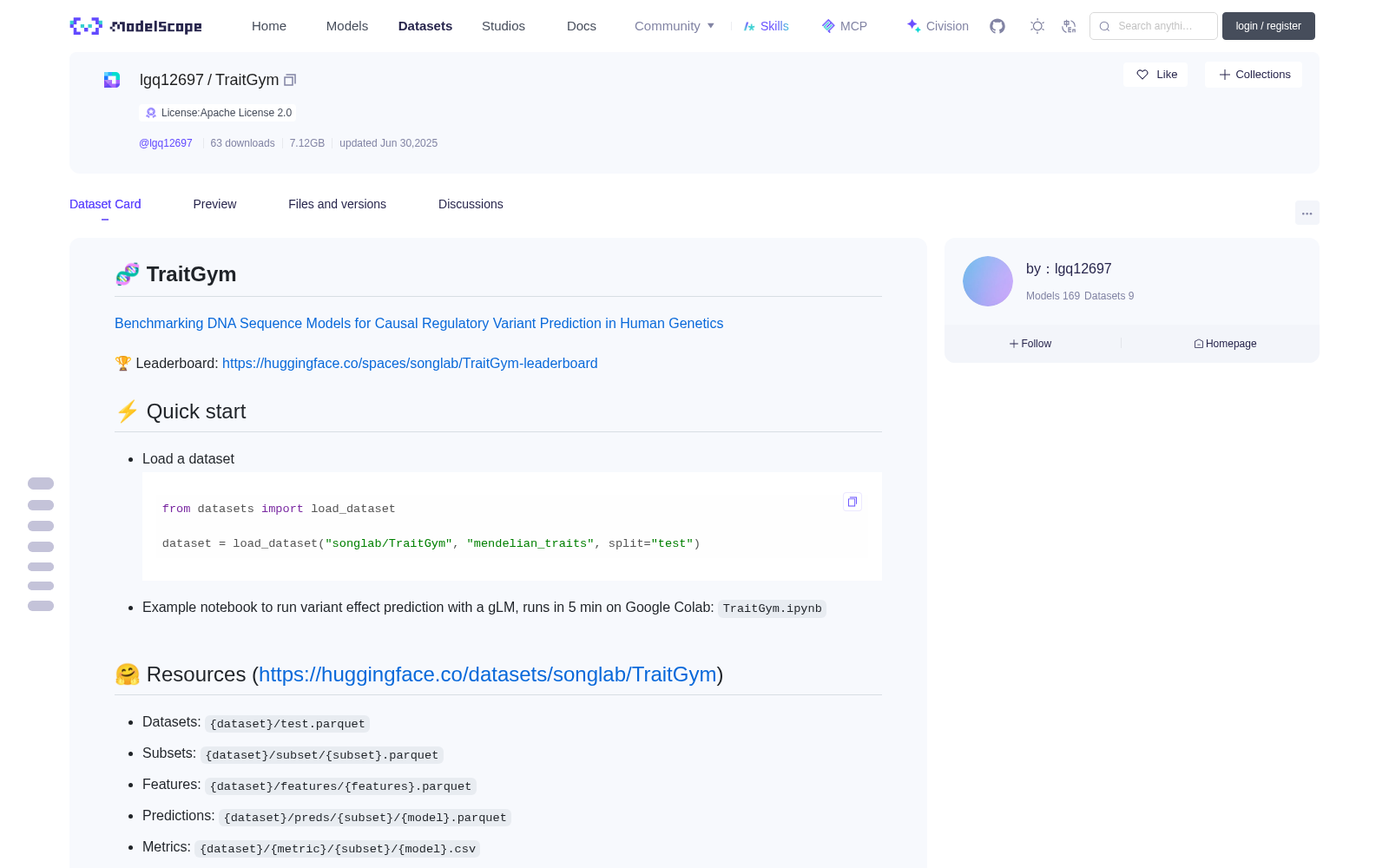The width and height of the screenshot is (1389, 868).
Task: Navigate to Datasets section
Action: click(425, 26)
